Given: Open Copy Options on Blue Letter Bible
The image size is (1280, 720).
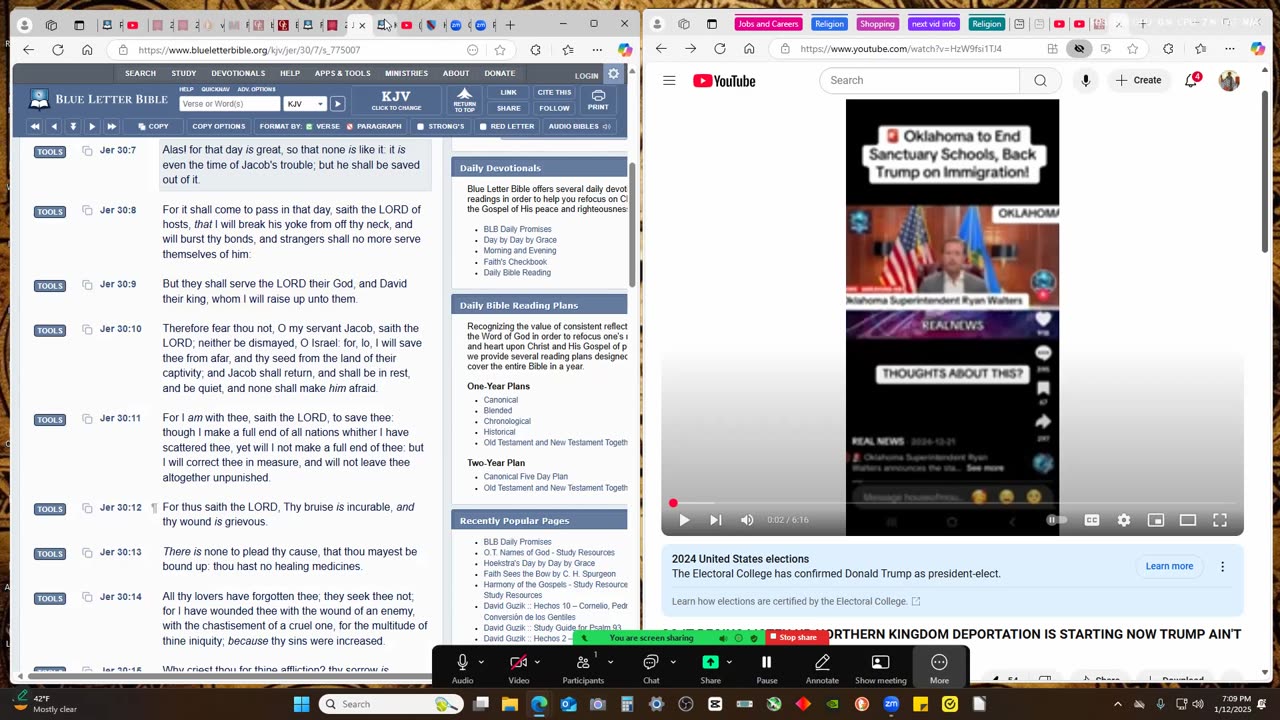Looking at the screenshot, I should pos(218,127).
